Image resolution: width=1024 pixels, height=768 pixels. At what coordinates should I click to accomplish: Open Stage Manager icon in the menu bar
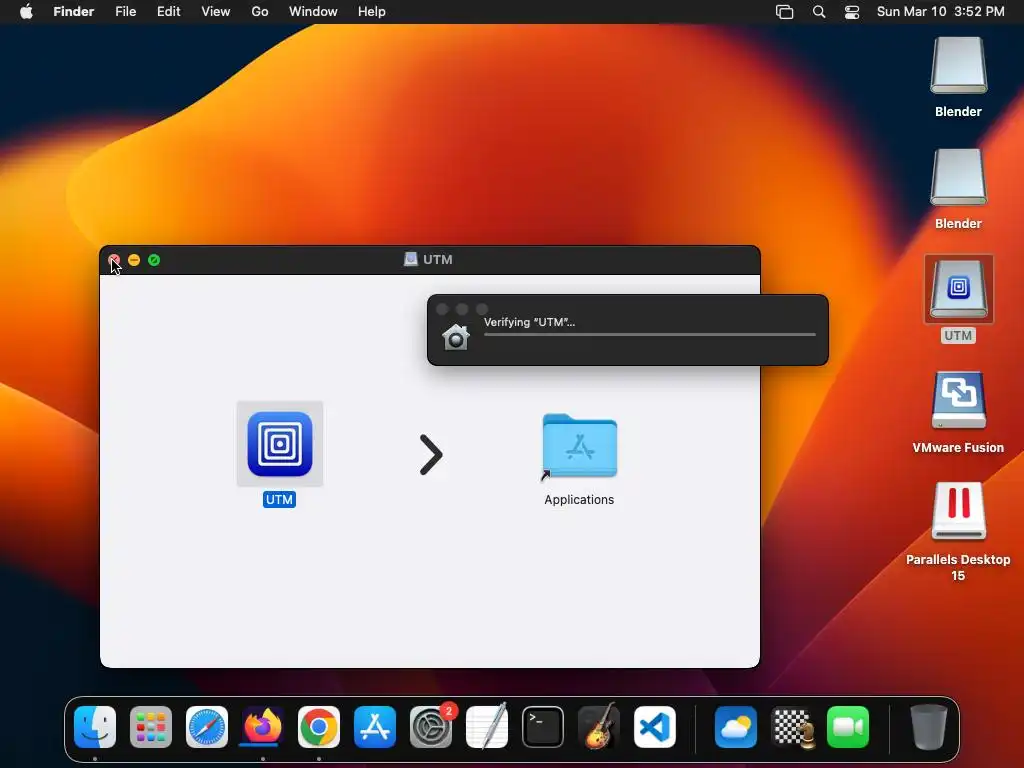(784, 12)
